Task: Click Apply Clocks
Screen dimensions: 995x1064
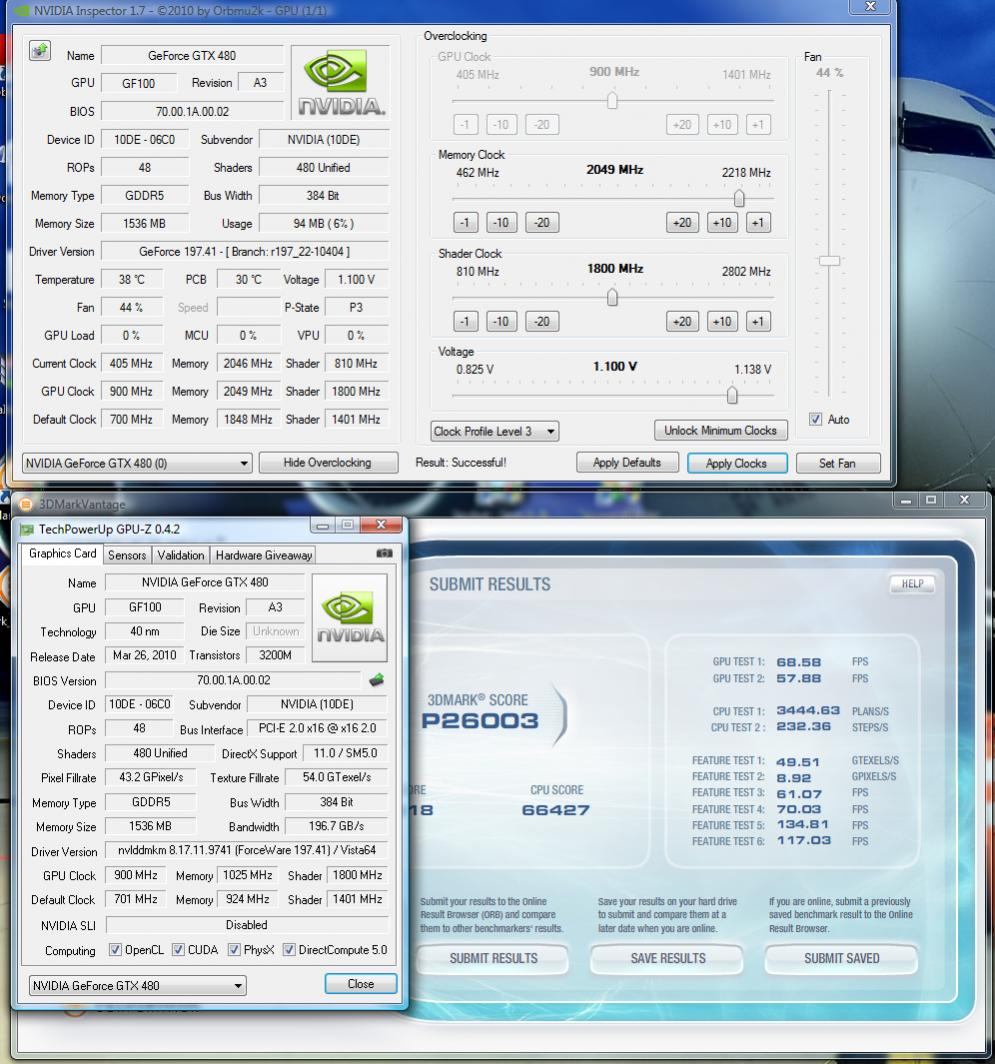Action: (736, 463)
